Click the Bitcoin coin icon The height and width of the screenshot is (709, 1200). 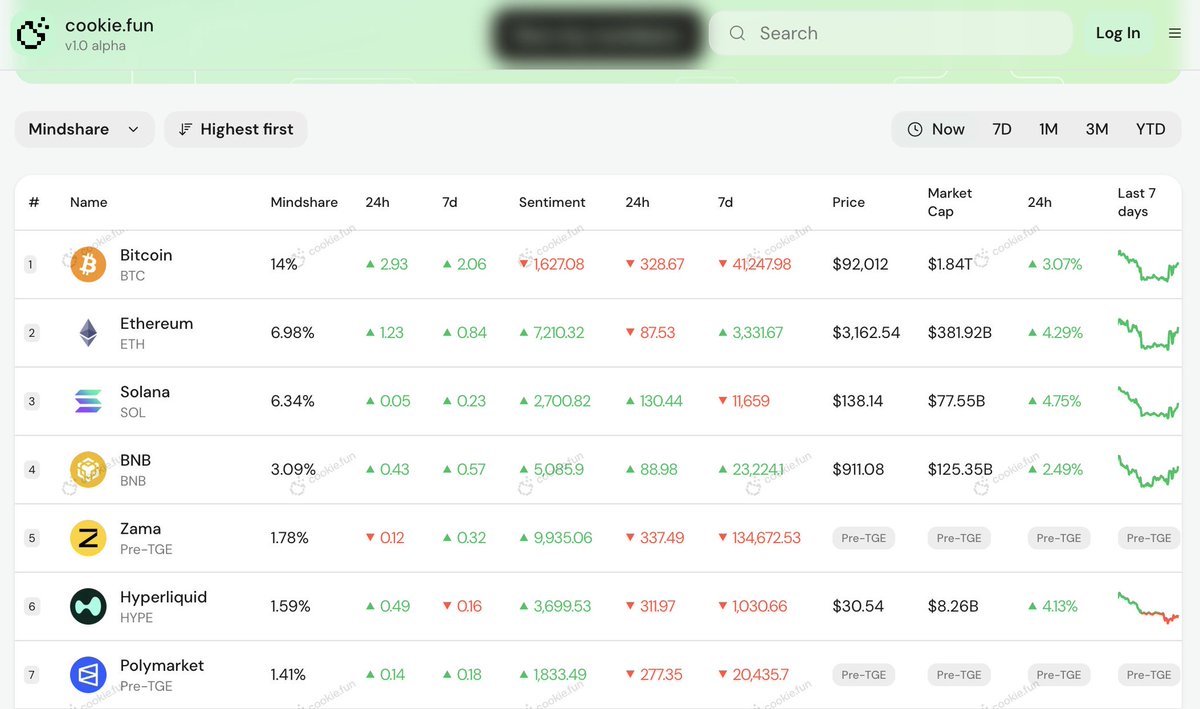(x=88, y=265)
